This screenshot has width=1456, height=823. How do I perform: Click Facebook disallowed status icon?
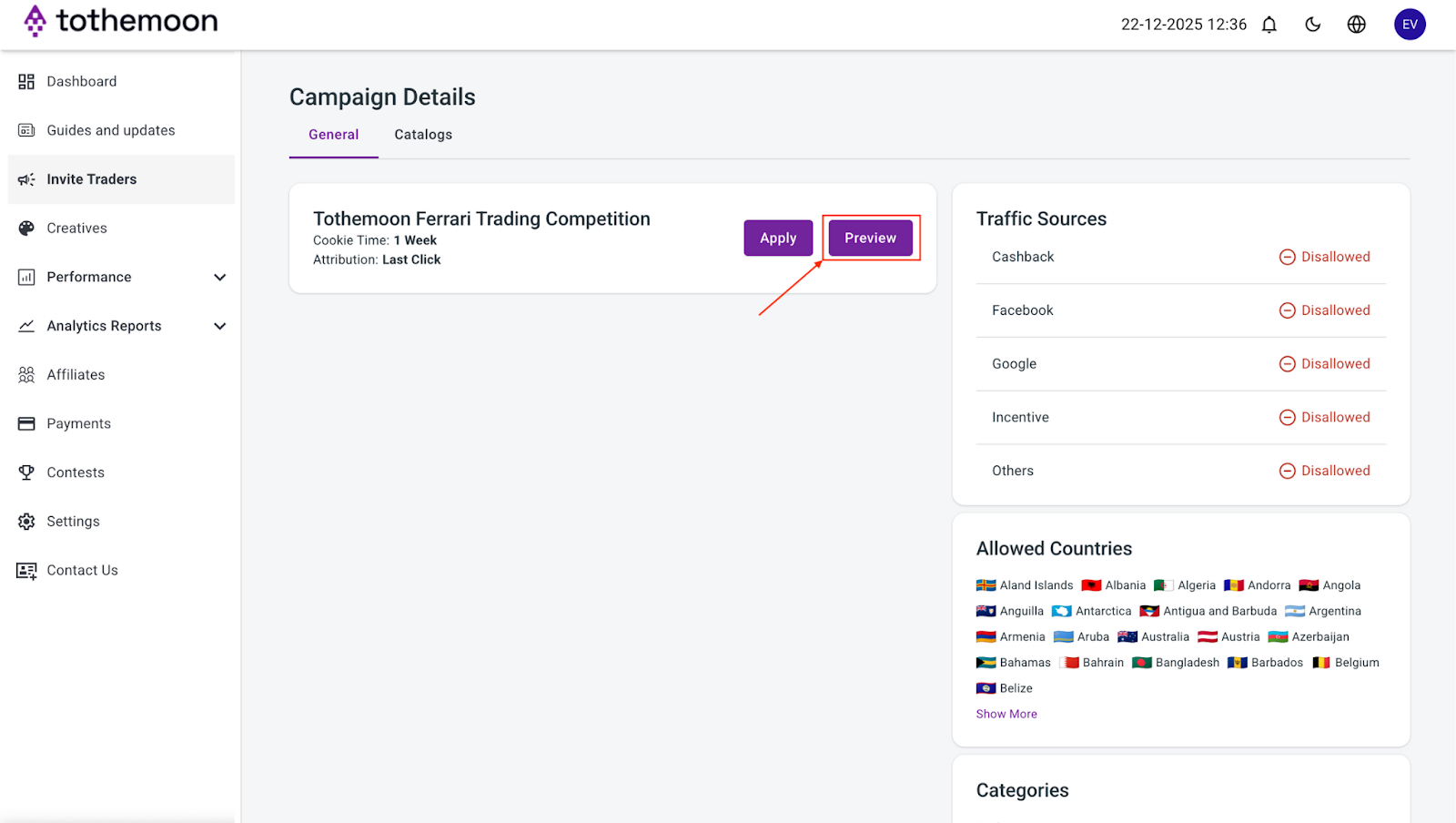click(1287, 310)
